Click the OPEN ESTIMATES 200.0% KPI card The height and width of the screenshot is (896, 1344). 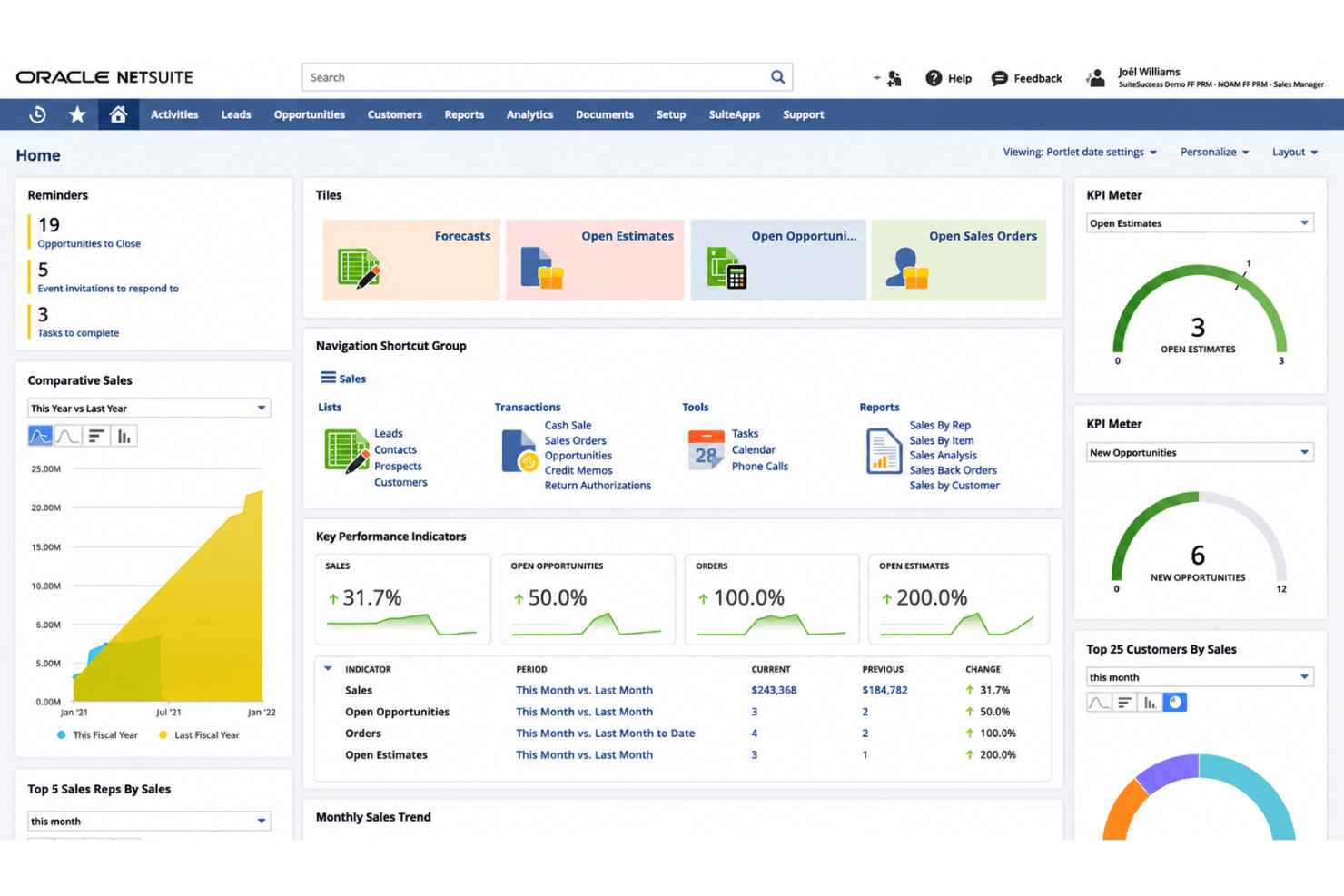coord(958,599)
